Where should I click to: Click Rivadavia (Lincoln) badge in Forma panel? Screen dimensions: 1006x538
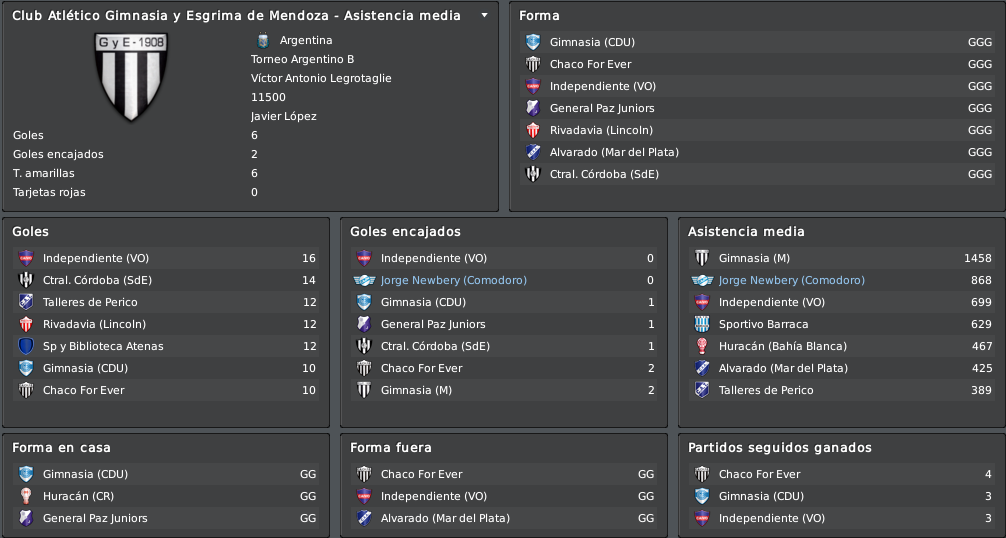(533, 130)
